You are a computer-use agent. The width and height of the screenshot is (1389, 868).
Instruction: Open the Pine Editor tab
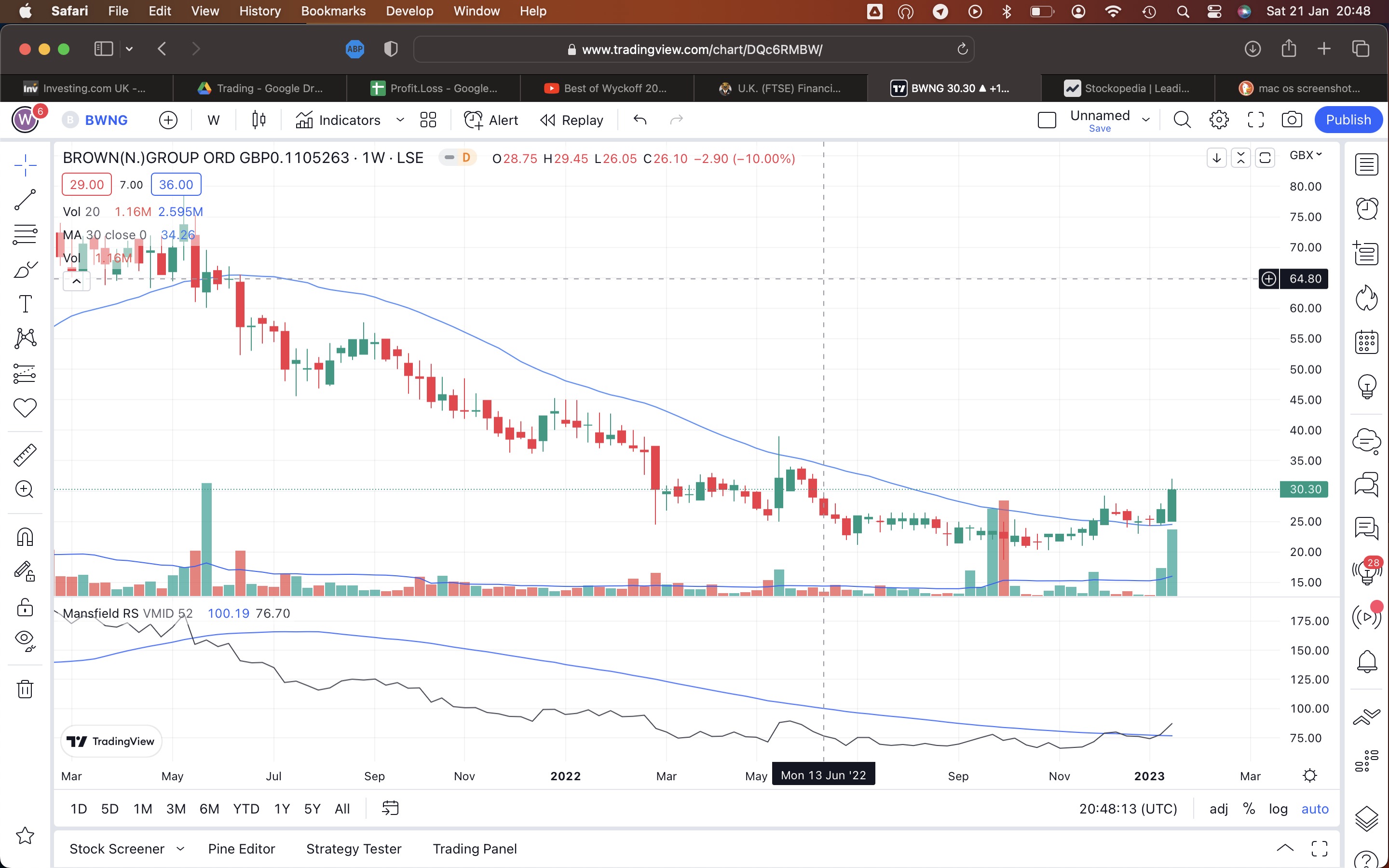coord(242,849)
